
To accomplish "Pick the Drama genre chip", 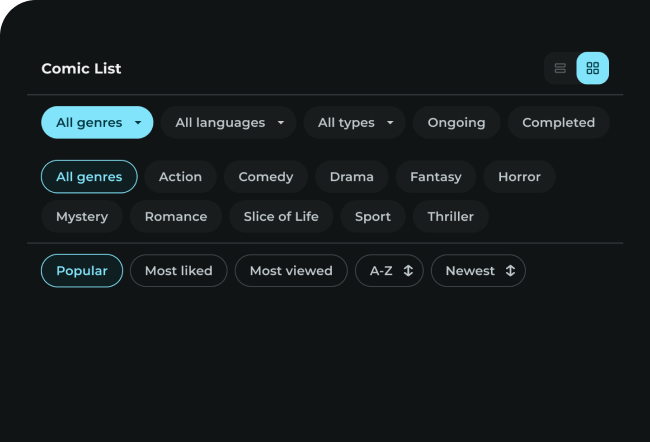I will pos(351,177).
